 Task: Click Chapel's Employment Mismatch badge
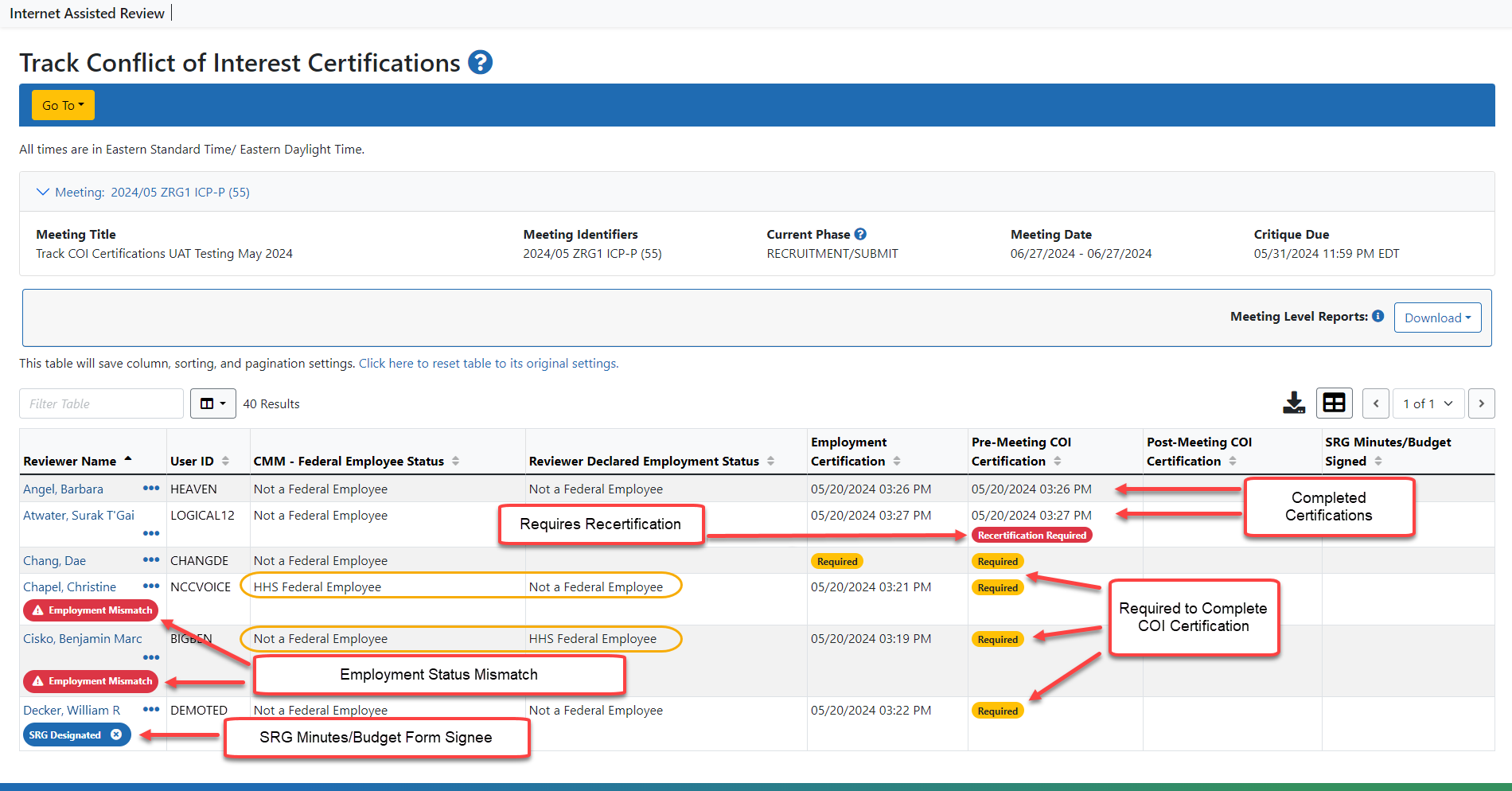point(91,610)
